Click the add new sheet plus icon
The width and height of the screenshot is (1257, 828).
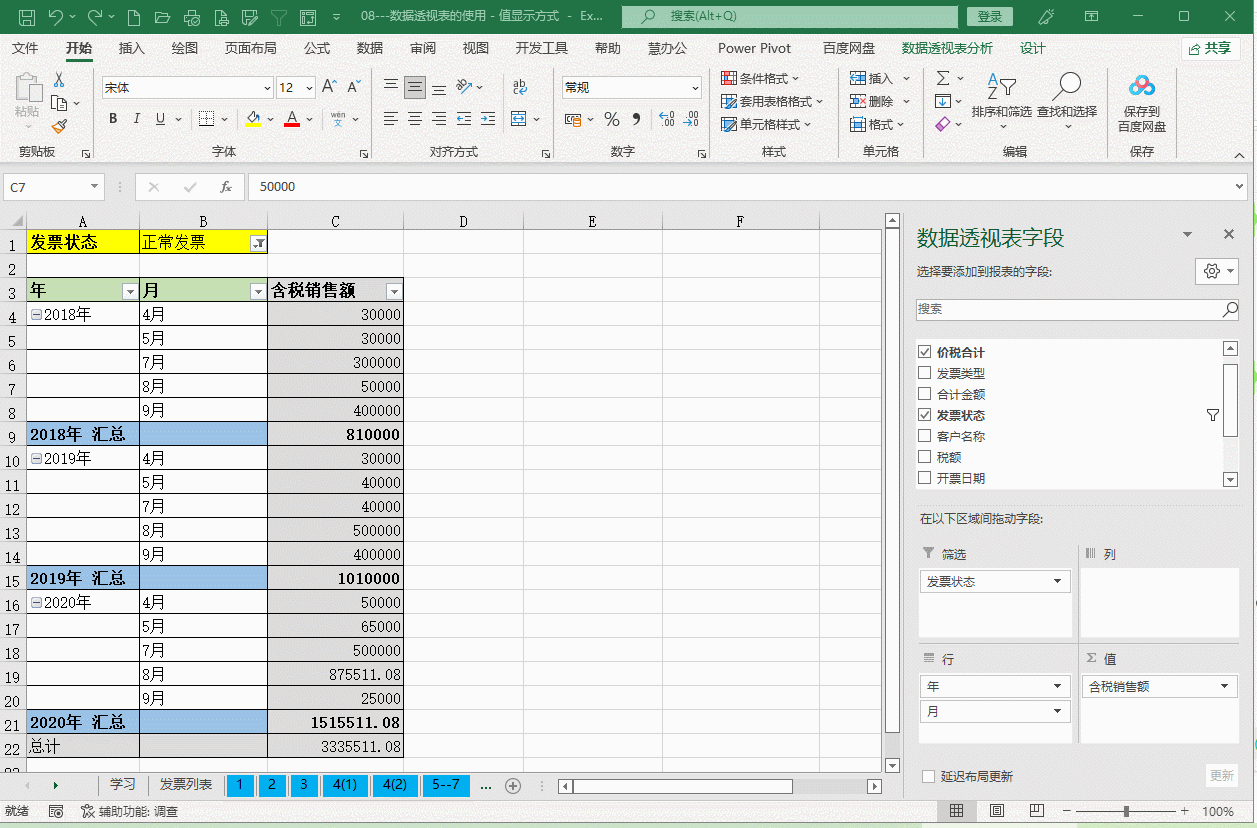513,786
